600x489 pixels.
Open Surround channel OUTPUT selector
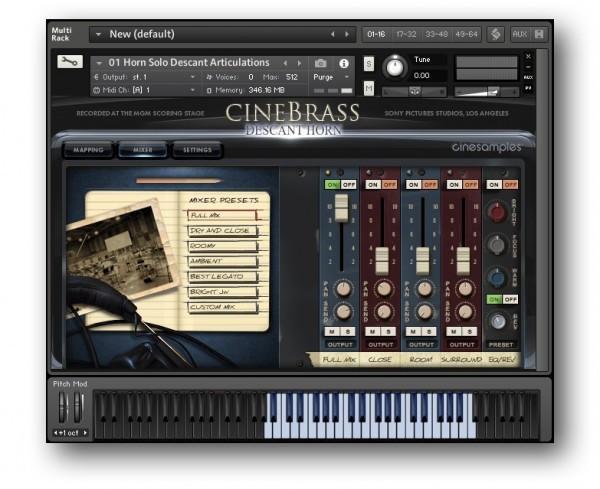click(x=462, y=345)
